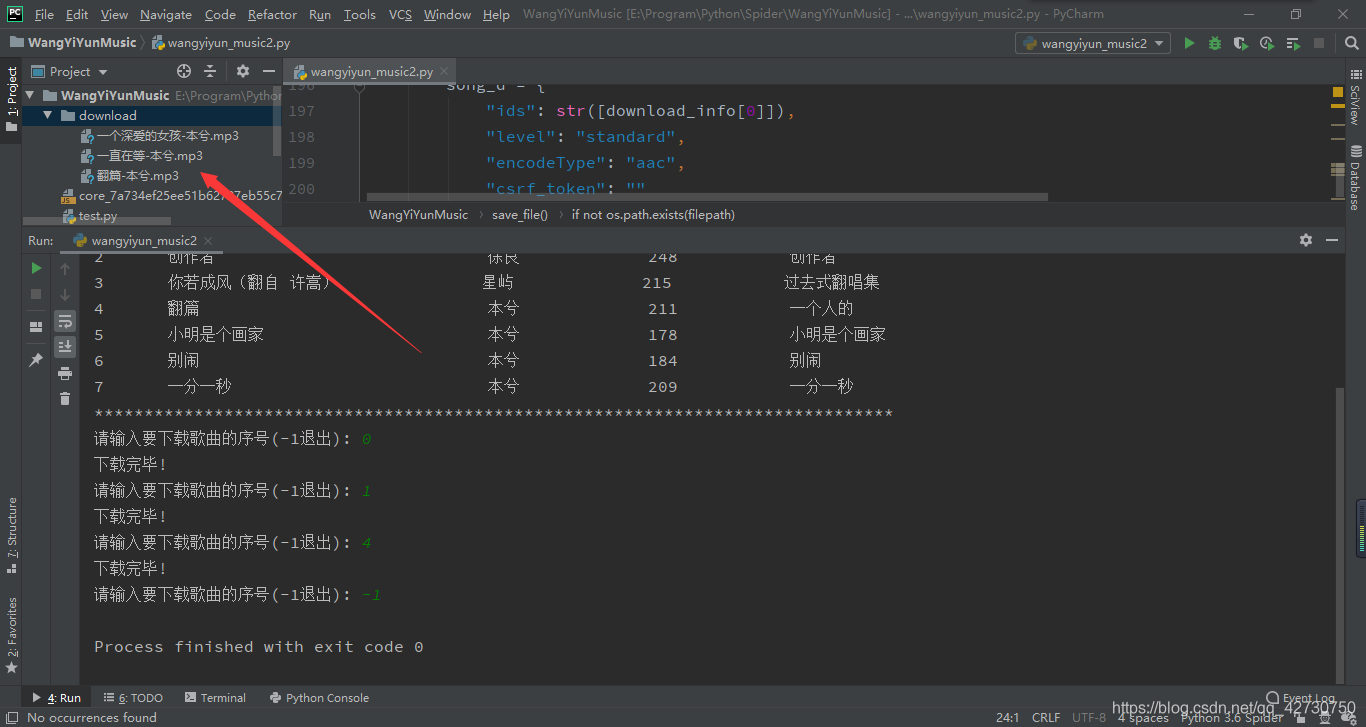The image size is (1366, 727).
Task: Click the save_file() breadcrumb
Action: (x=520, y=214)
